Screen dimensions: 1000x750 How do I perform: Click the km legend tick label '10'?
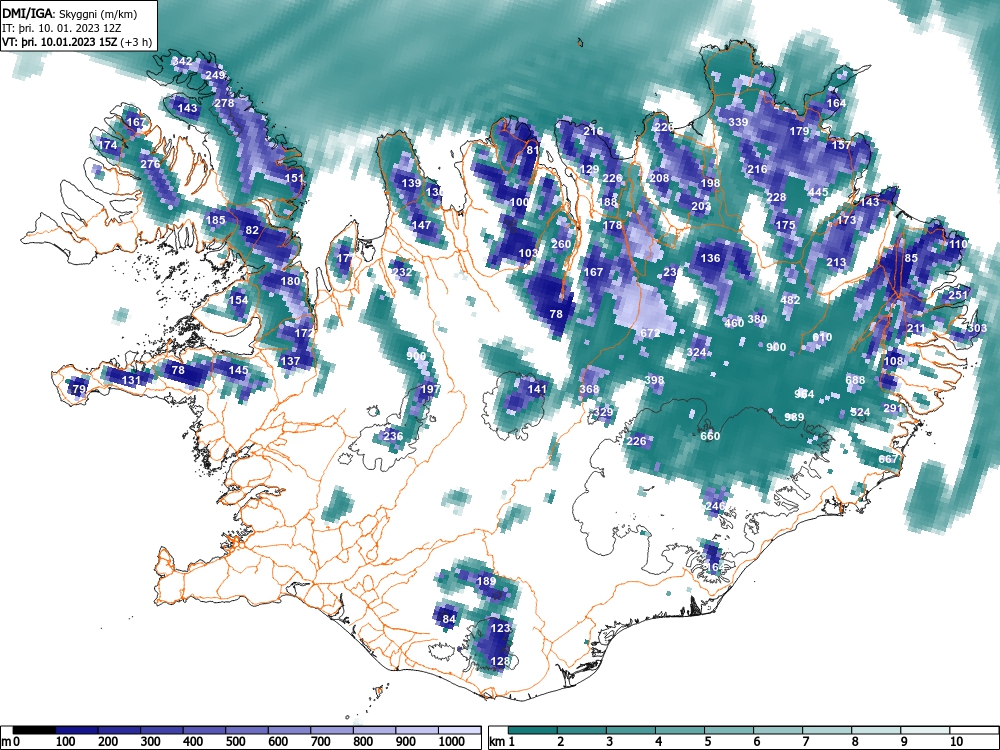coord(955,742)
